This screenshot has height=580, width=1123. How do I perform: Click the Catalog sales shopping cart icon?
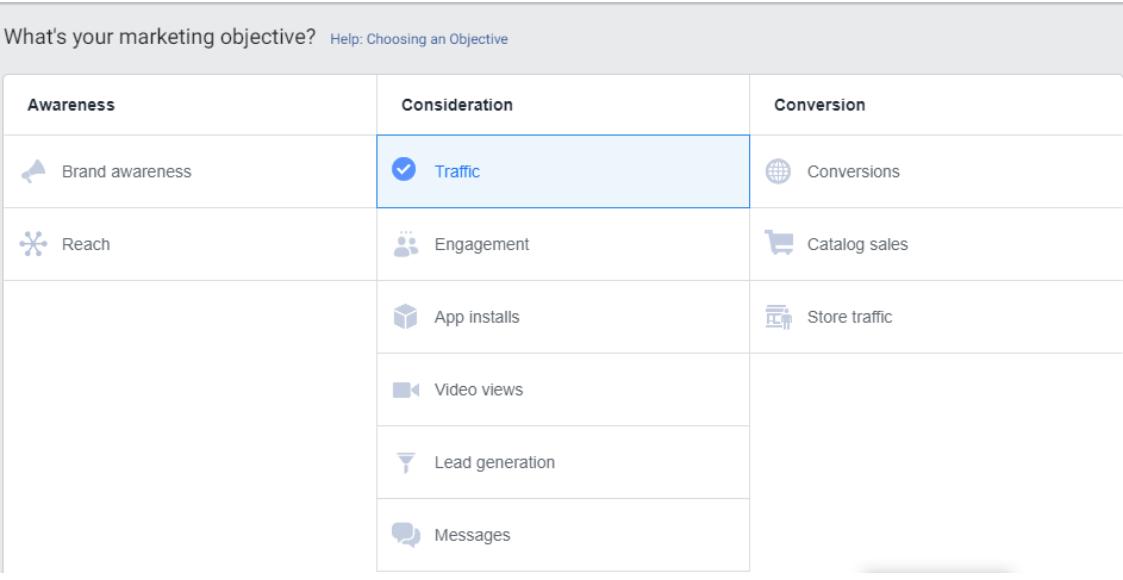point(778,244)
